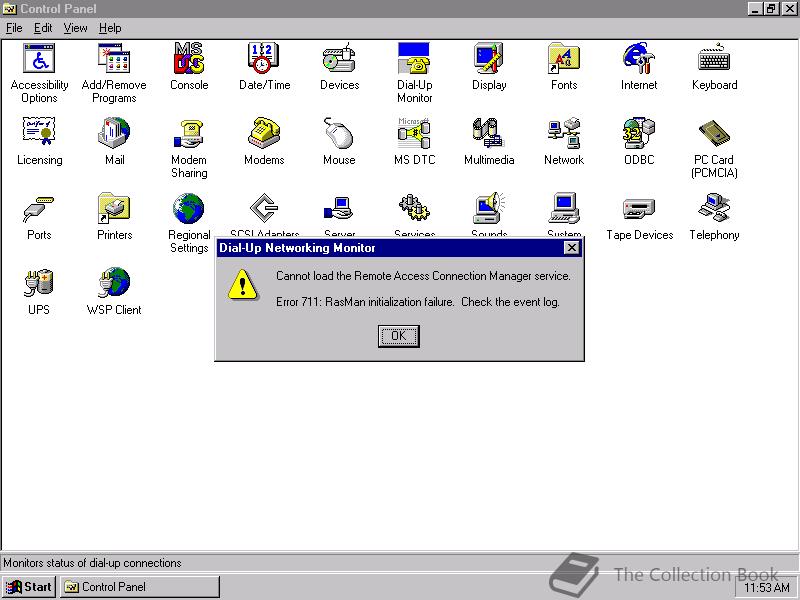Image resolution: width=800 pixels, height=600 pixels.
Task: Open the View menu
Action: [75, 28]
